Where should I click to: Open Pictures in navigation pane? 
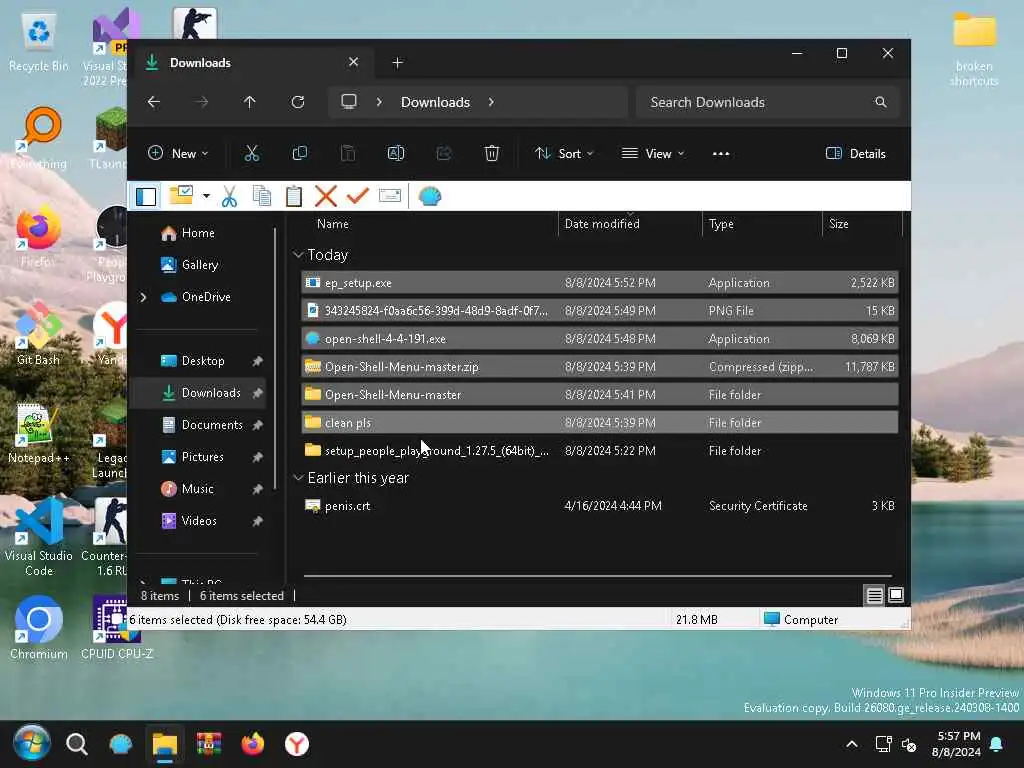coord(202,456)
